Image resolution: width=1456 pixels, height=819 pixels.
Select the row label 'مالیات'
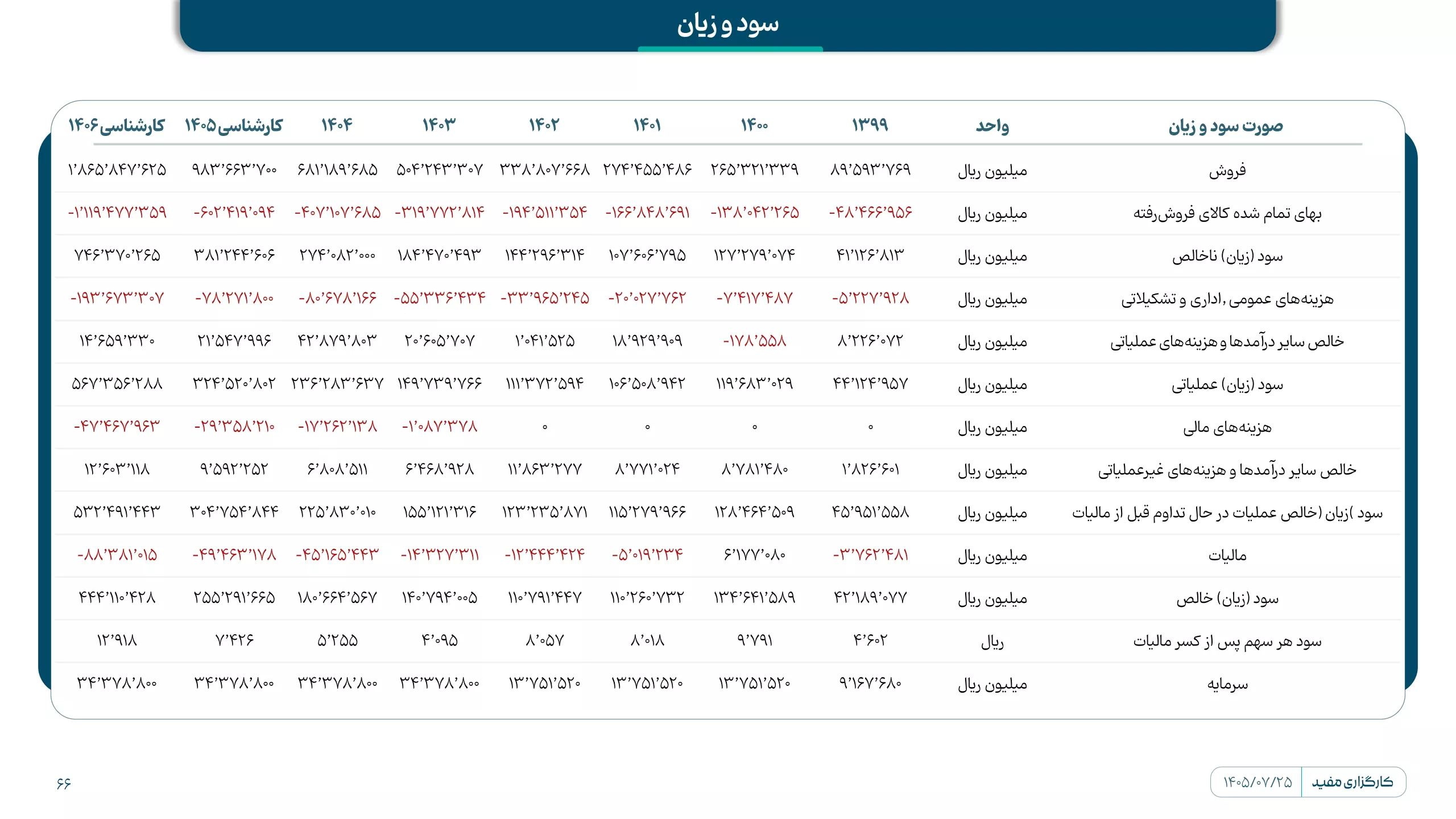[x=1227, y=556]
